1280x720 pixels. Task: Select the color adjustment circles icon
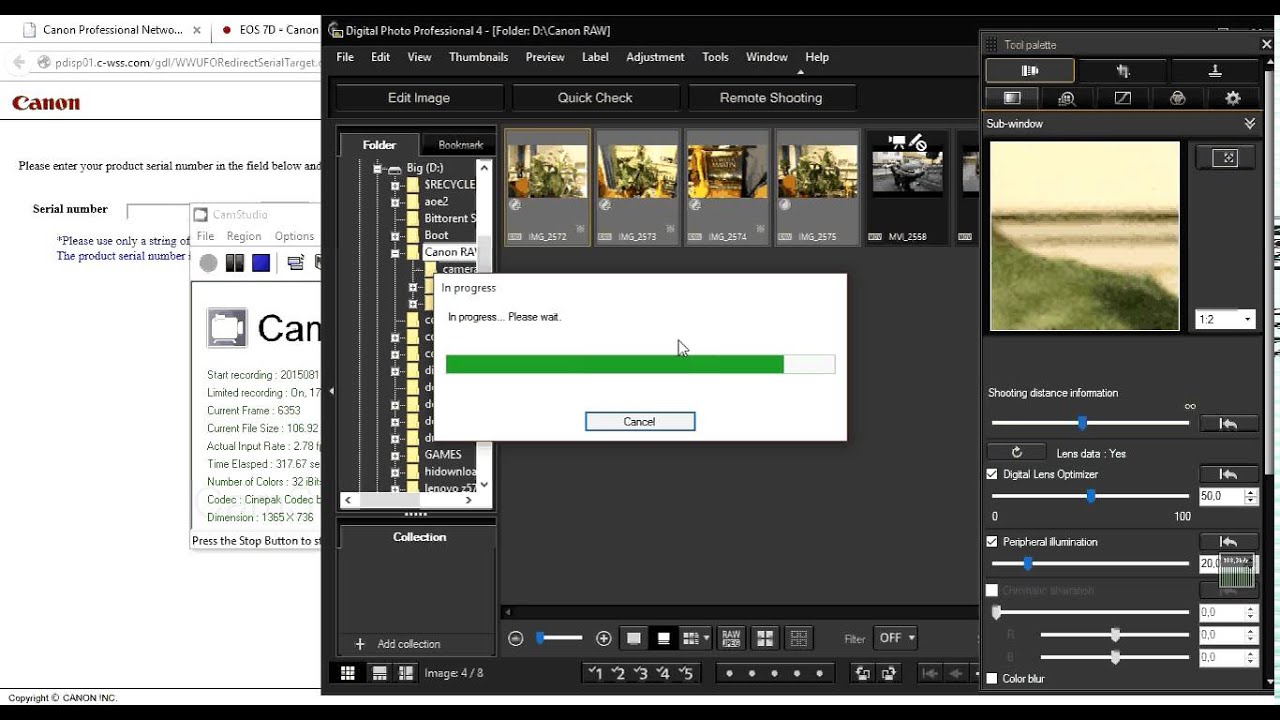point(1177,98)
